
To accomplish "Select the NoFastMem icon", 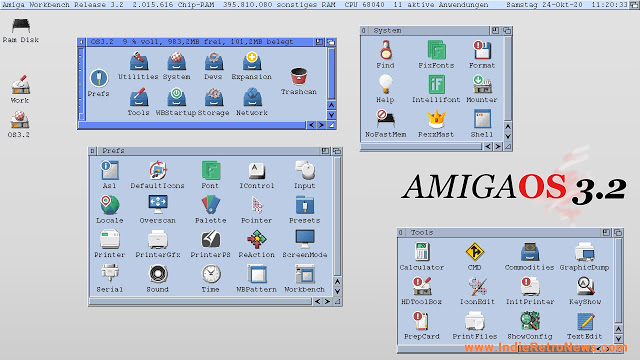I will click(385, 119).
